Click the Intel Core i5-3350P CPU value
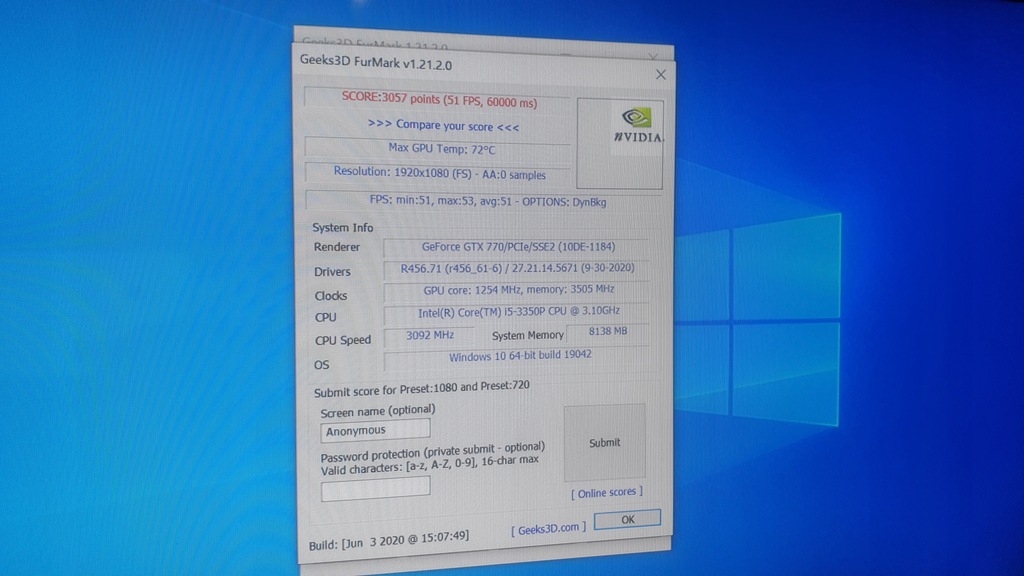 519,312
